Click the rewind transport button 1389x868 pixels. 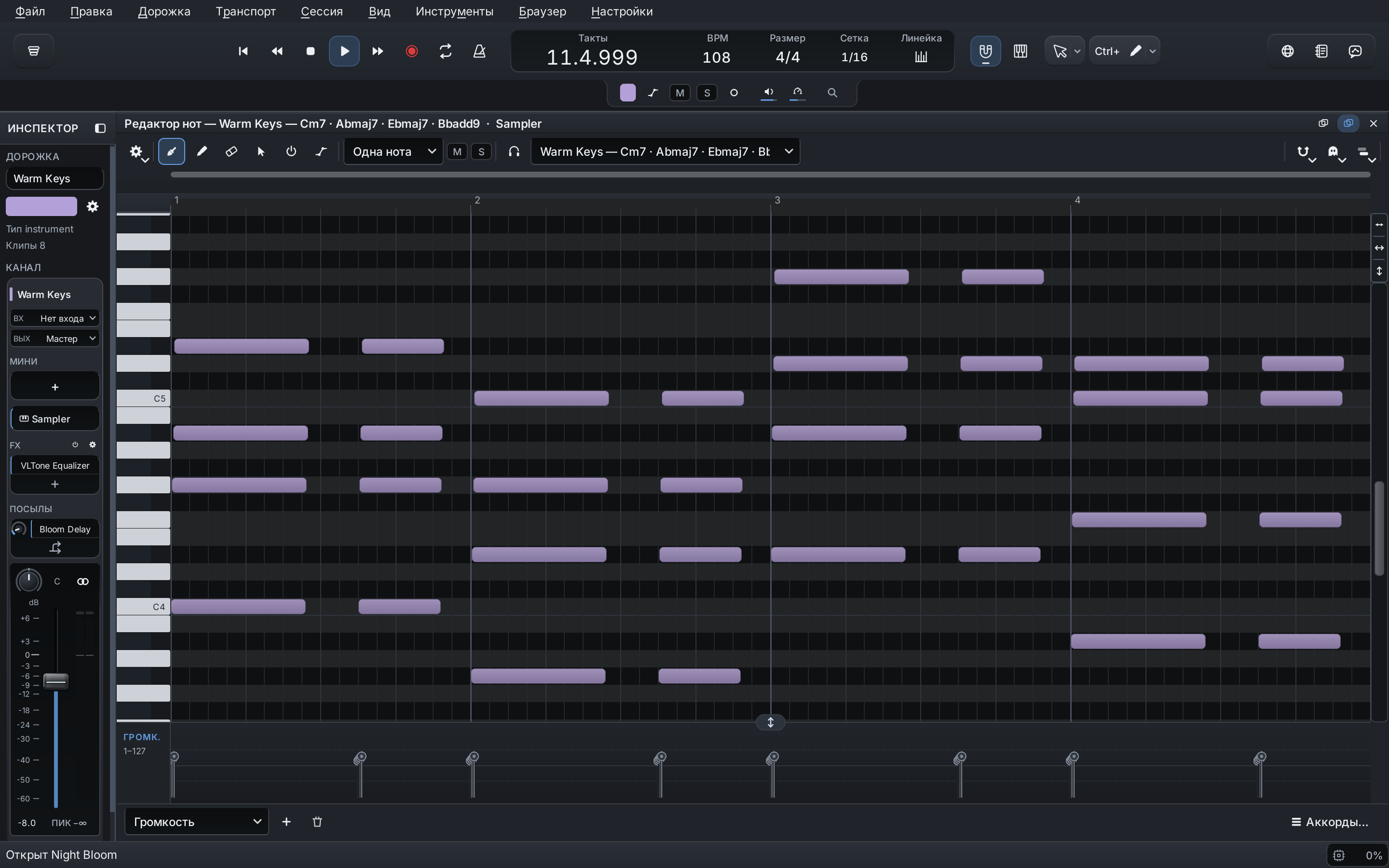pyautogui.click(x=277, y=51)
